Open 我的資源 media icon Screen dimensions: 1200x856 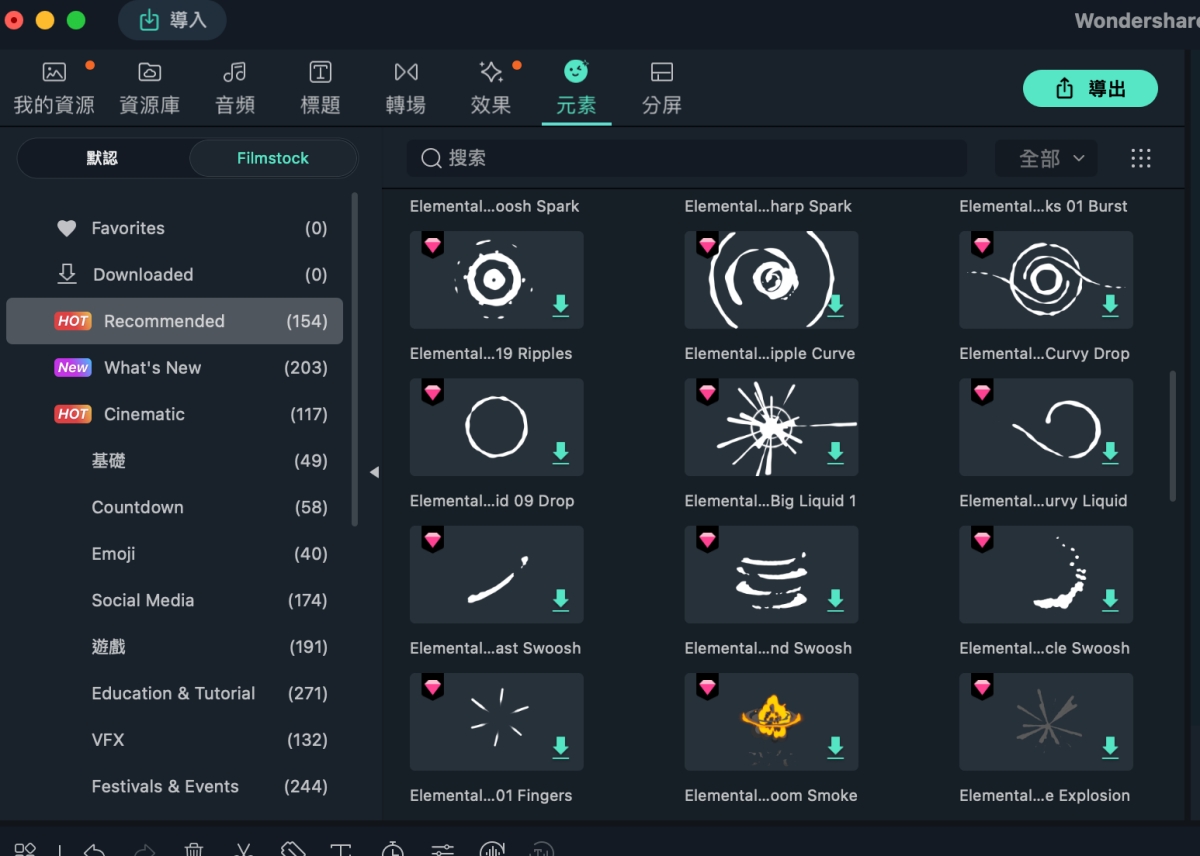pyautogui.click(x=54, y=72)
